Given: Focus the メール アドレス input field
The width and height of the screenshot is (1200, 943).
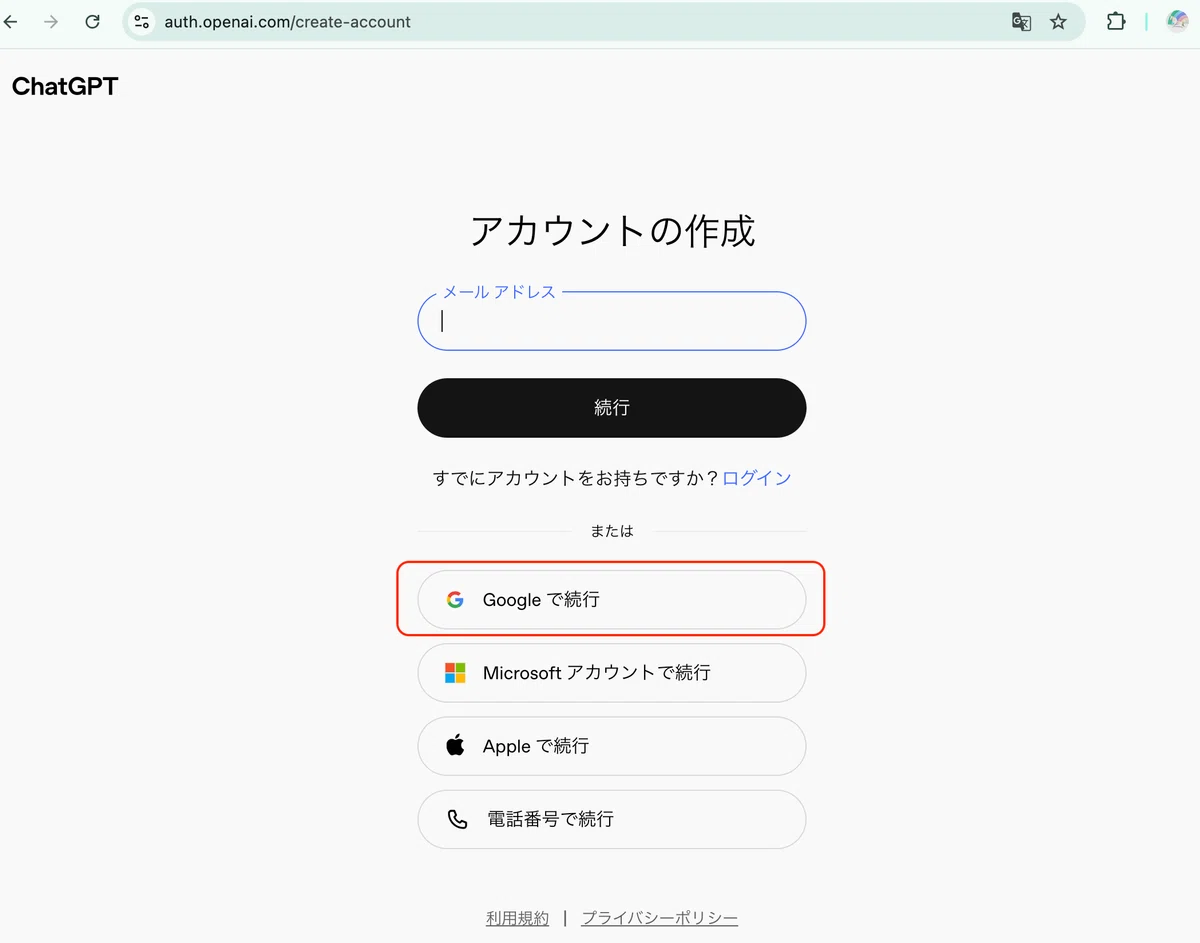Looking at the screenshot, I should pos(612,321).
